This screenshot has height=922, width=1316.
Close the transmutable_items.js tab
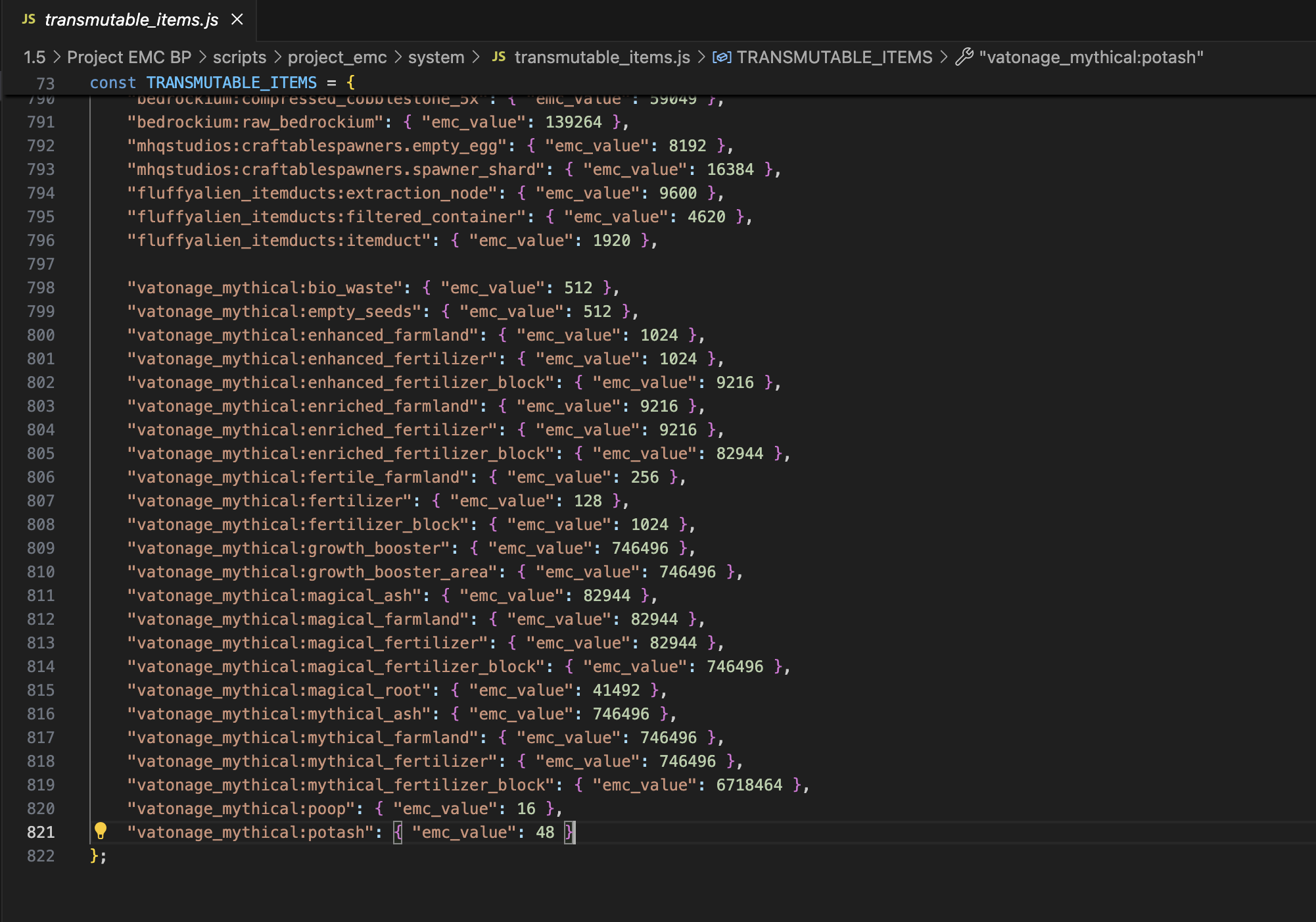coord(237,20)
